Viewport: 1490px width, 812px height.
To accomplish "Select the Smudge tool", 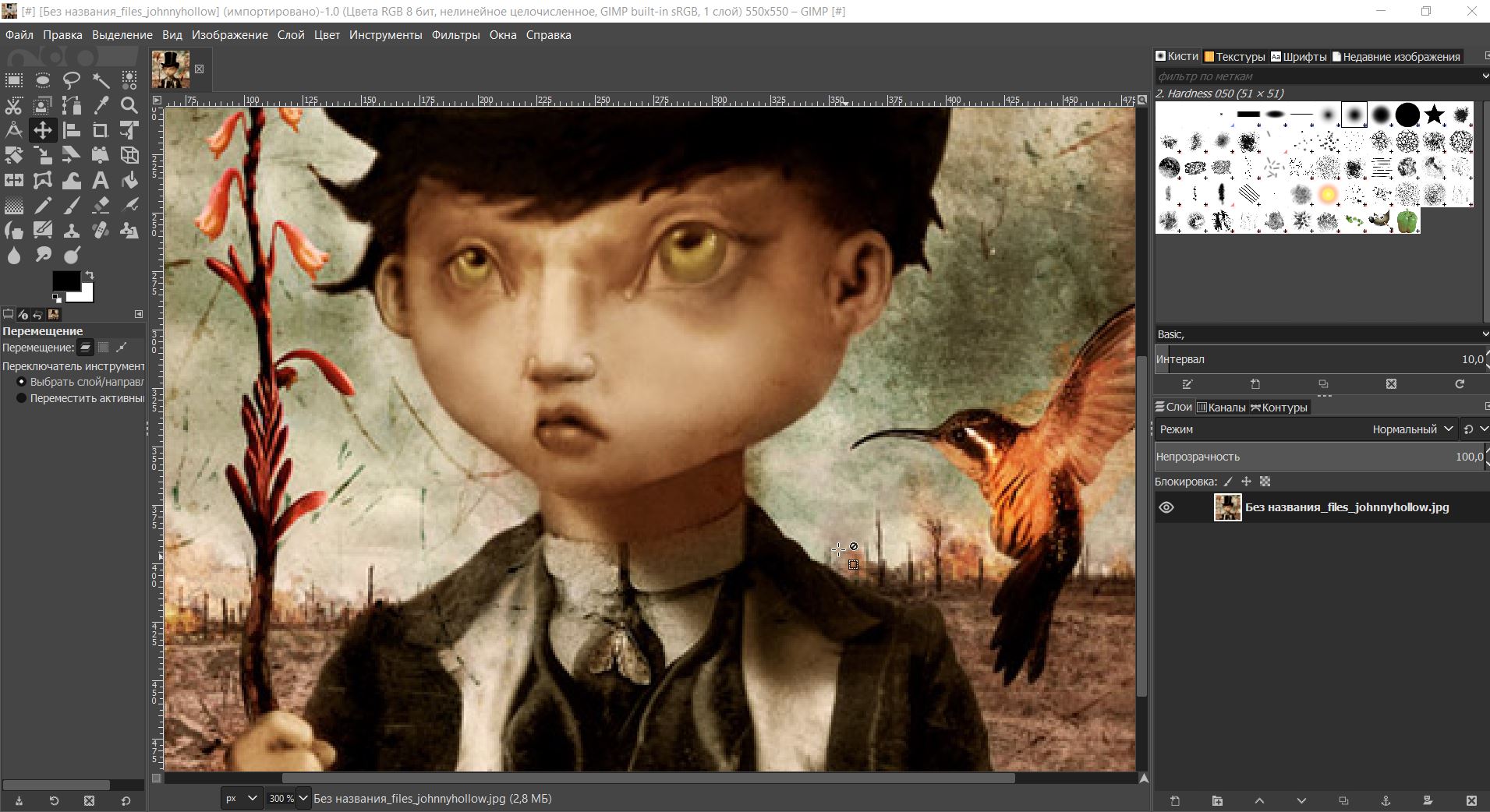I will [x=43, y=255].
